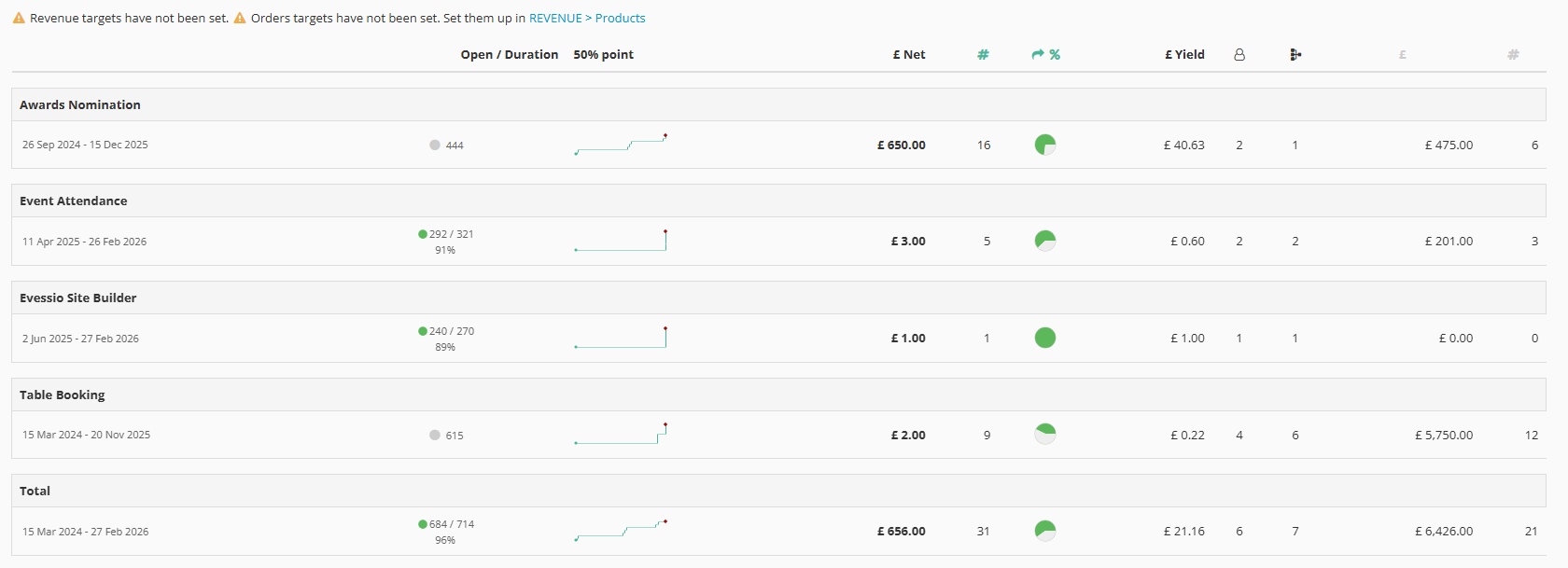
Task: Select the 26 Sep 2024 - 15 Dec 2025 row
Action: 778,145
